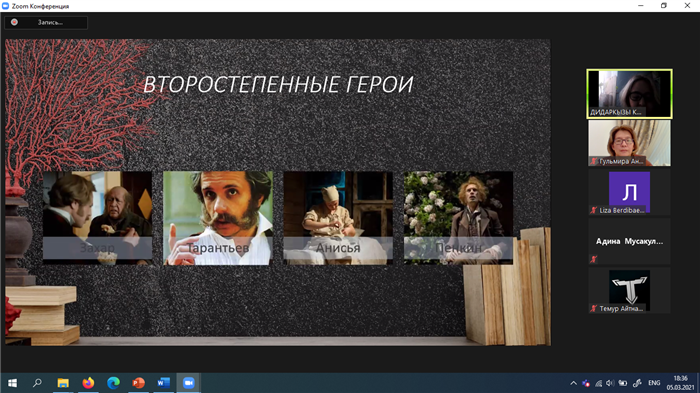
Task: Open the clock showing 18:36
Action: click(x=680, y=383)
